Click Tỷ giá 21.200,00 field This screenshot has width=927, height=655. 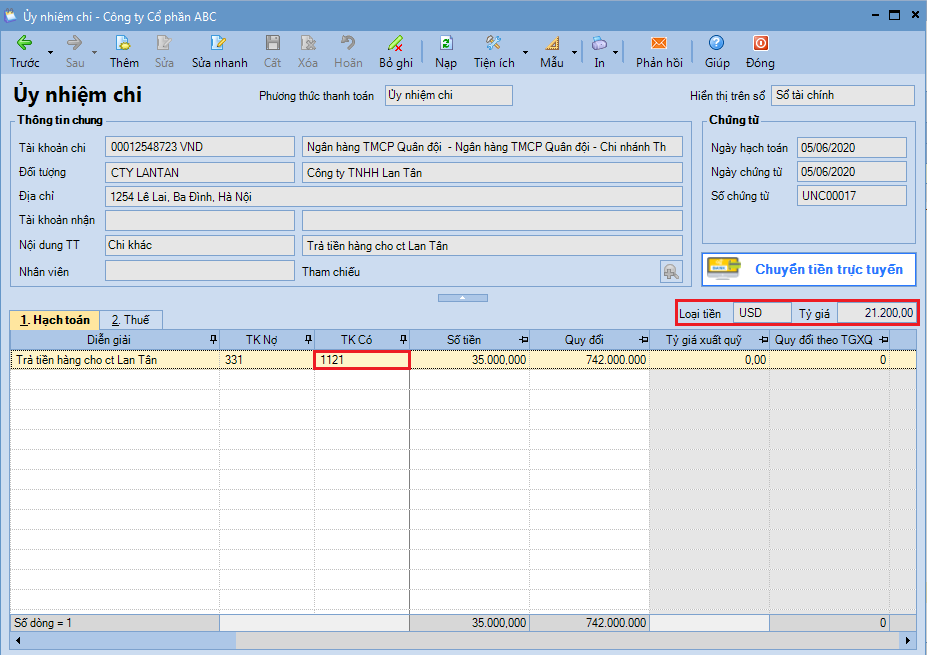pos(877,313)
